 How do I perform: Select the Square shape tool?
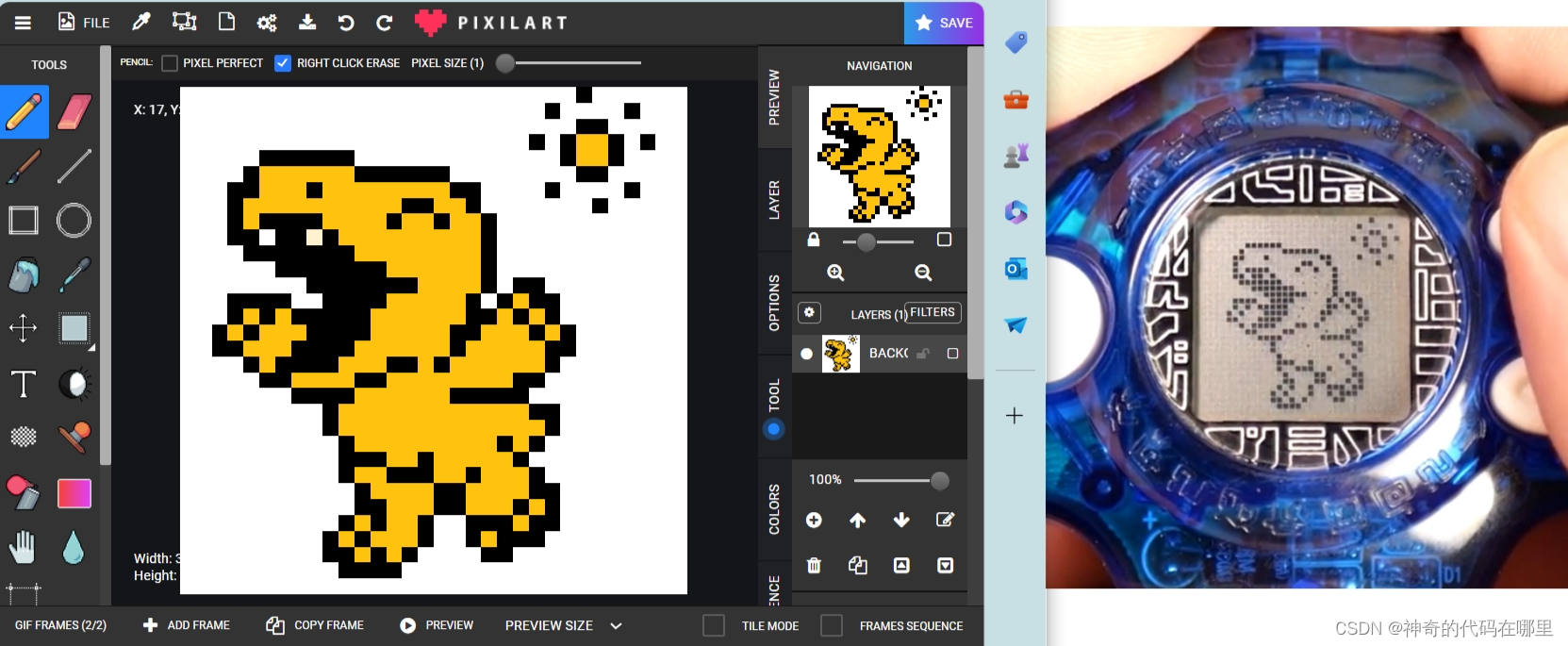[24, 221]
